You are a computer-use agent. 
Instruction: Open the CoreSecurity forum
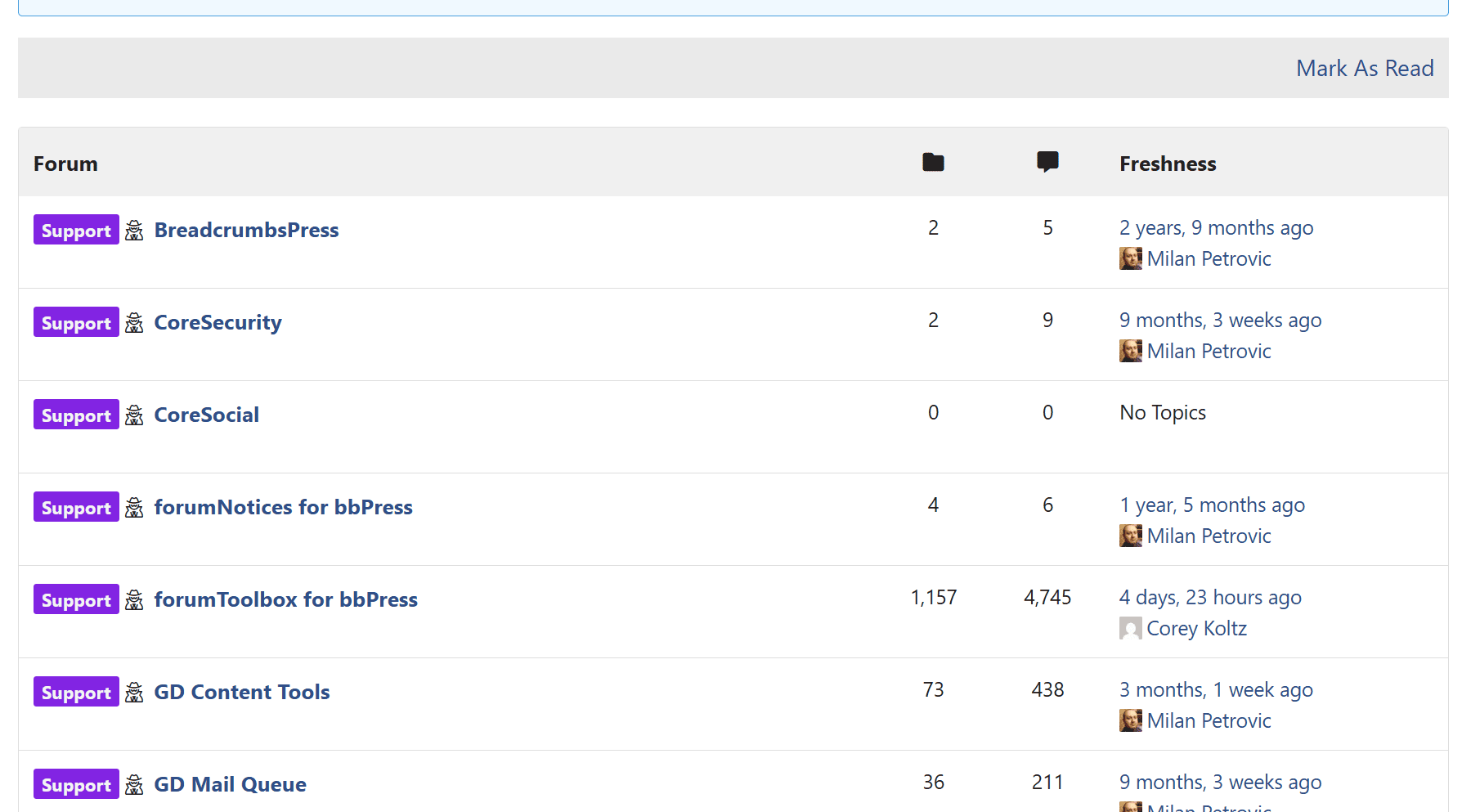(x=218, y=322)
